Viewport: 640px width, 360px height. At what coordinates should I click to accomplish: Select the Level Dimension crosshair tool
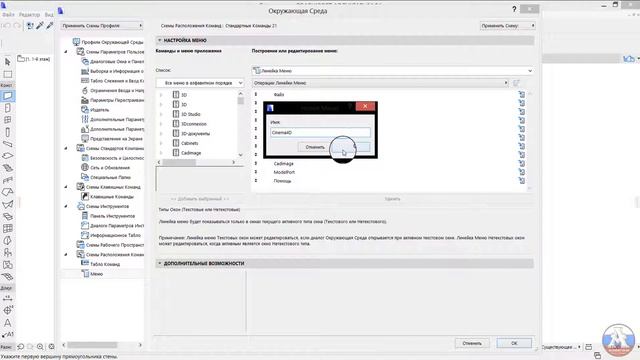(x=7, y=310)
